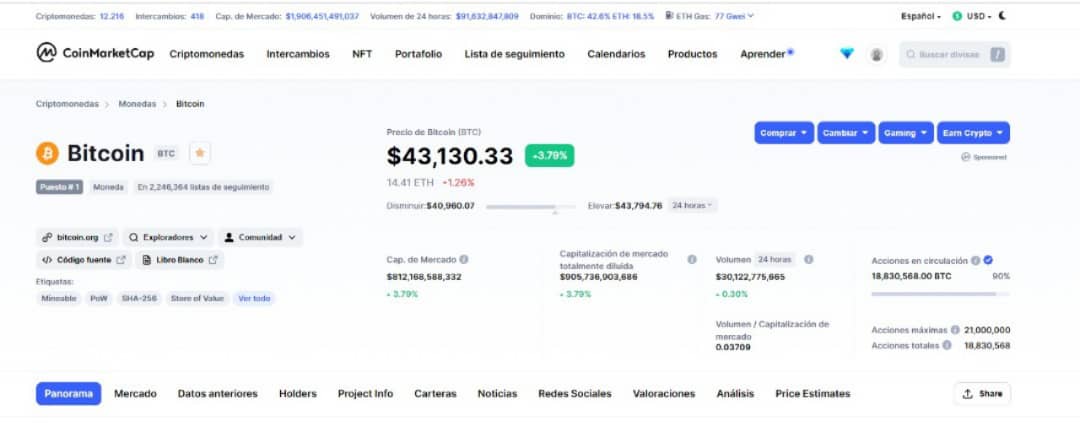Viewport: 1080px width, 432px height.
Task: Click the search currencies field
Action: click(x=954, y=54)
